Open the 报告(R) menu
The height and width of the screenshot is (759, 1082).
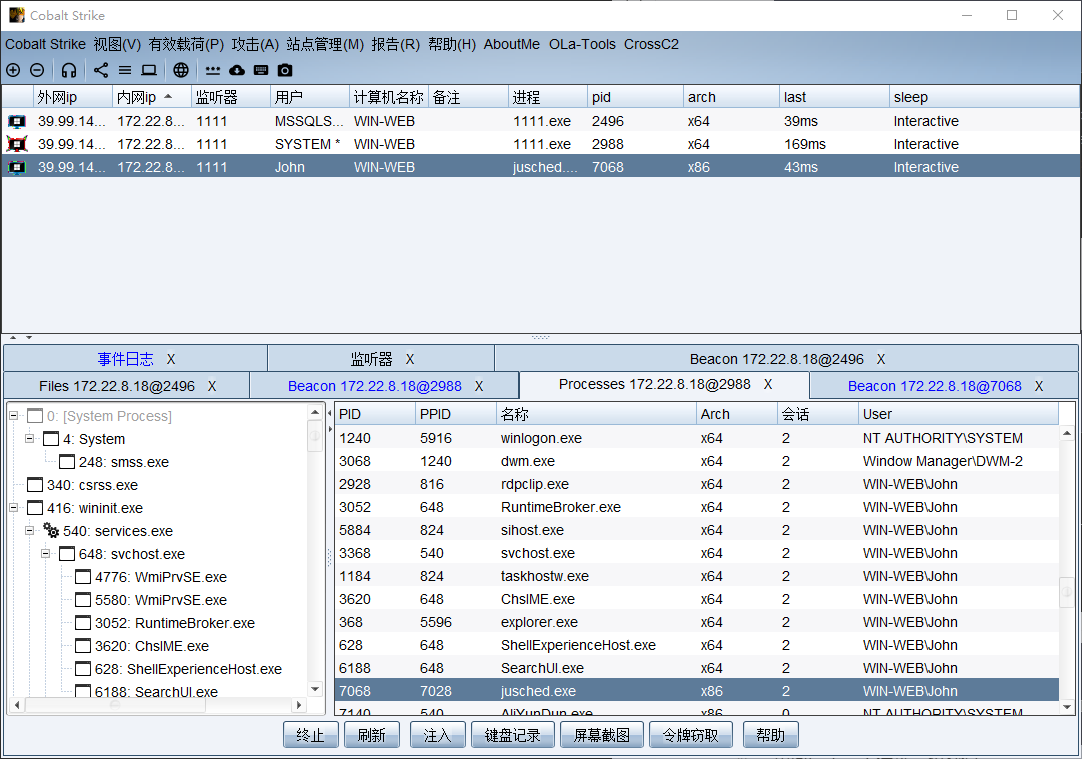click(x=395, y=44)
